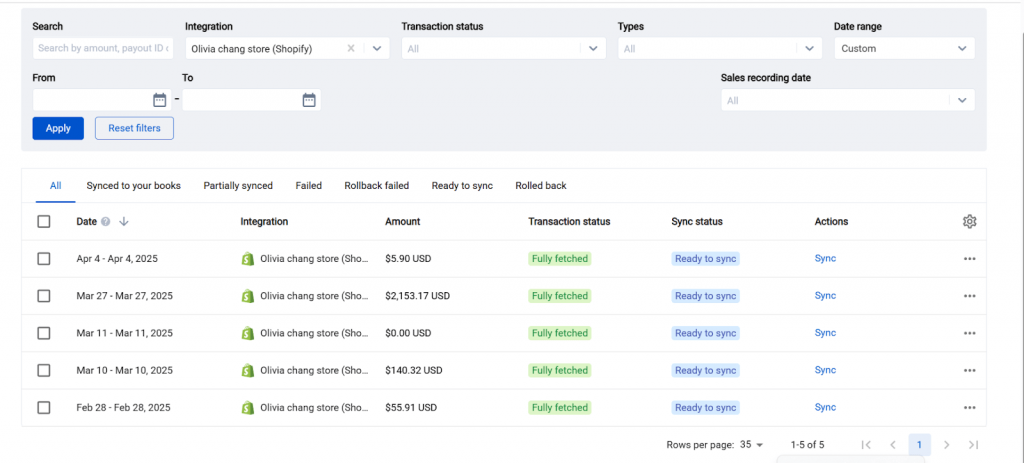Open the To date calendar picker
The width and height of the screenshot is (1024, 463).
(x=309, y=100)
